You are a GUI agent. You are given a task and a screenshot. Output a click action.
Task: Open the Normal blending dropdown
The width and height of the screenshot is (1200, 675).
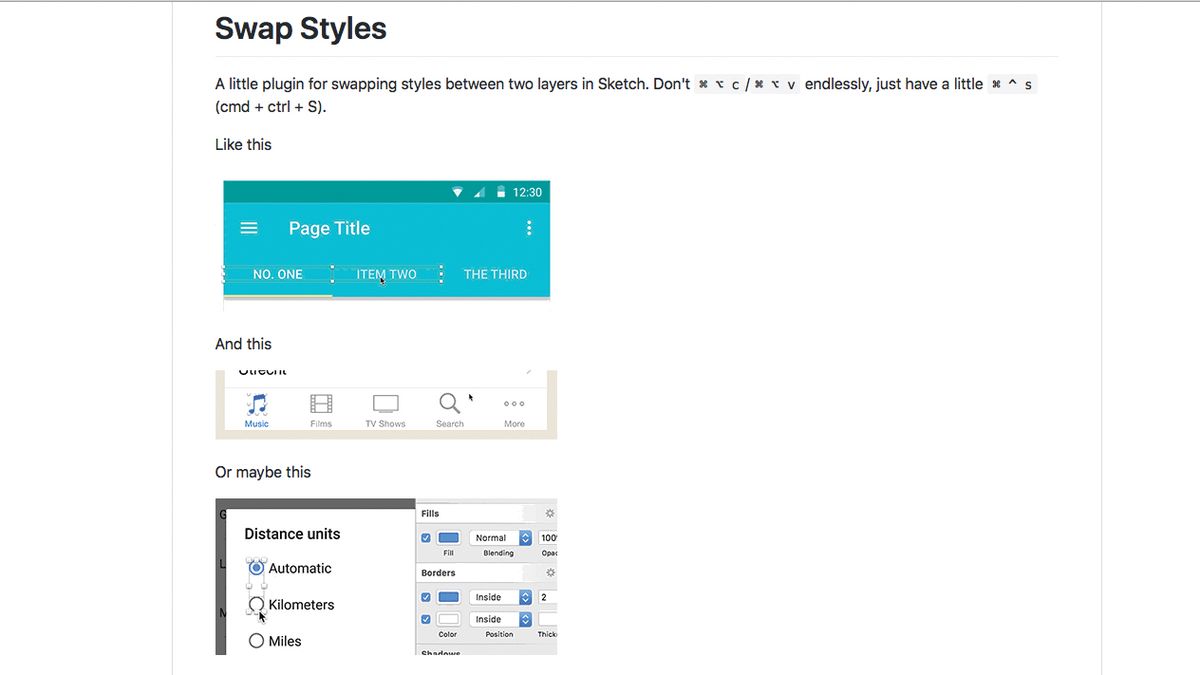[501, 537]
